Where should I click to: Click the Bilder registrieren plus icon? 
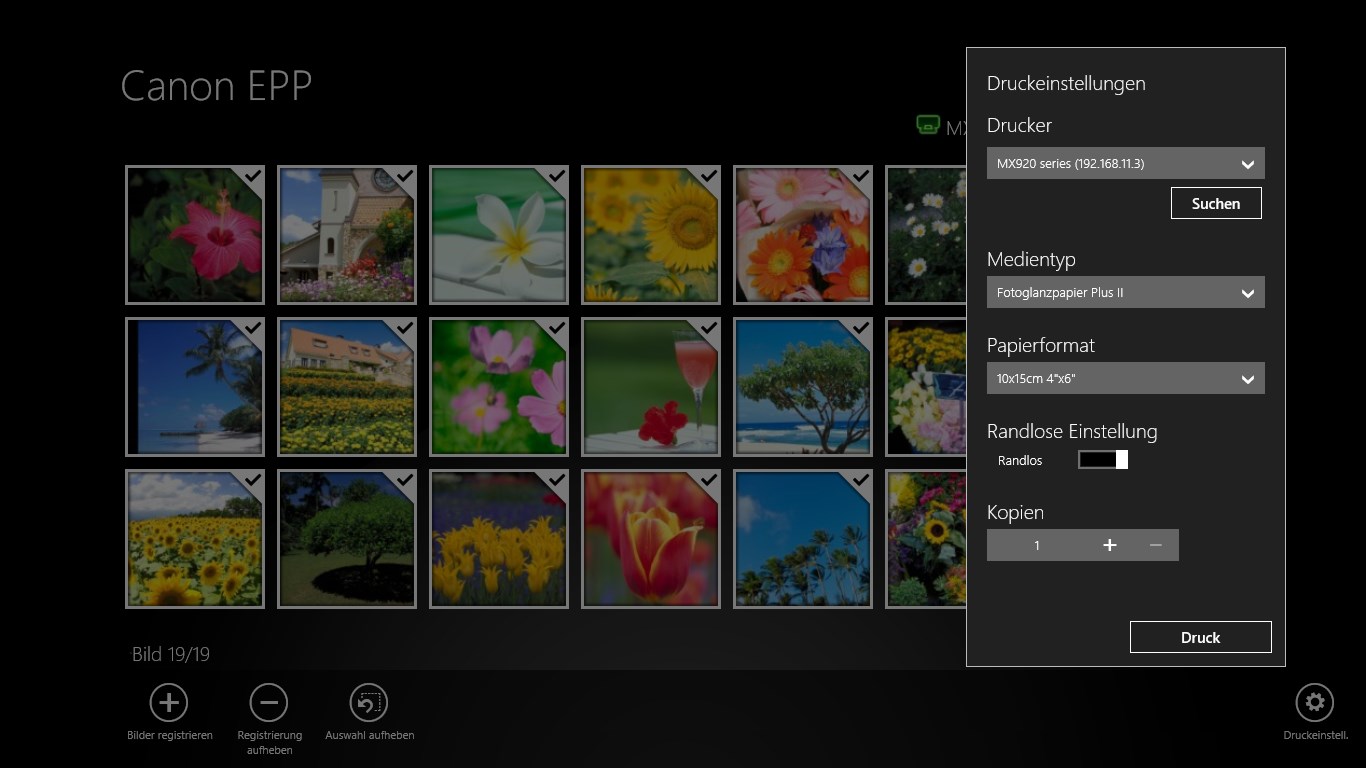(169, 703)
